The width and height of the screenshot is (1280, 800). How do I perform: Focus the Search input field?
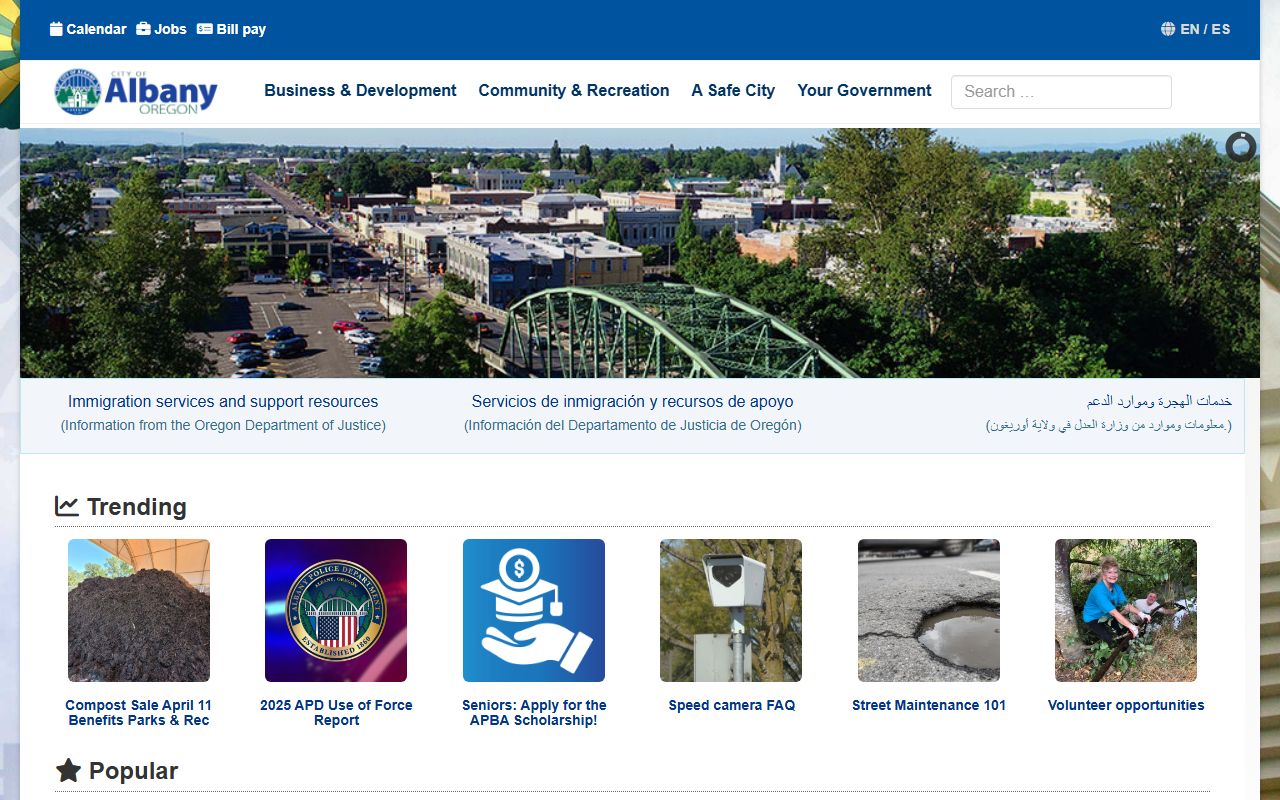tap(1061, 92)
